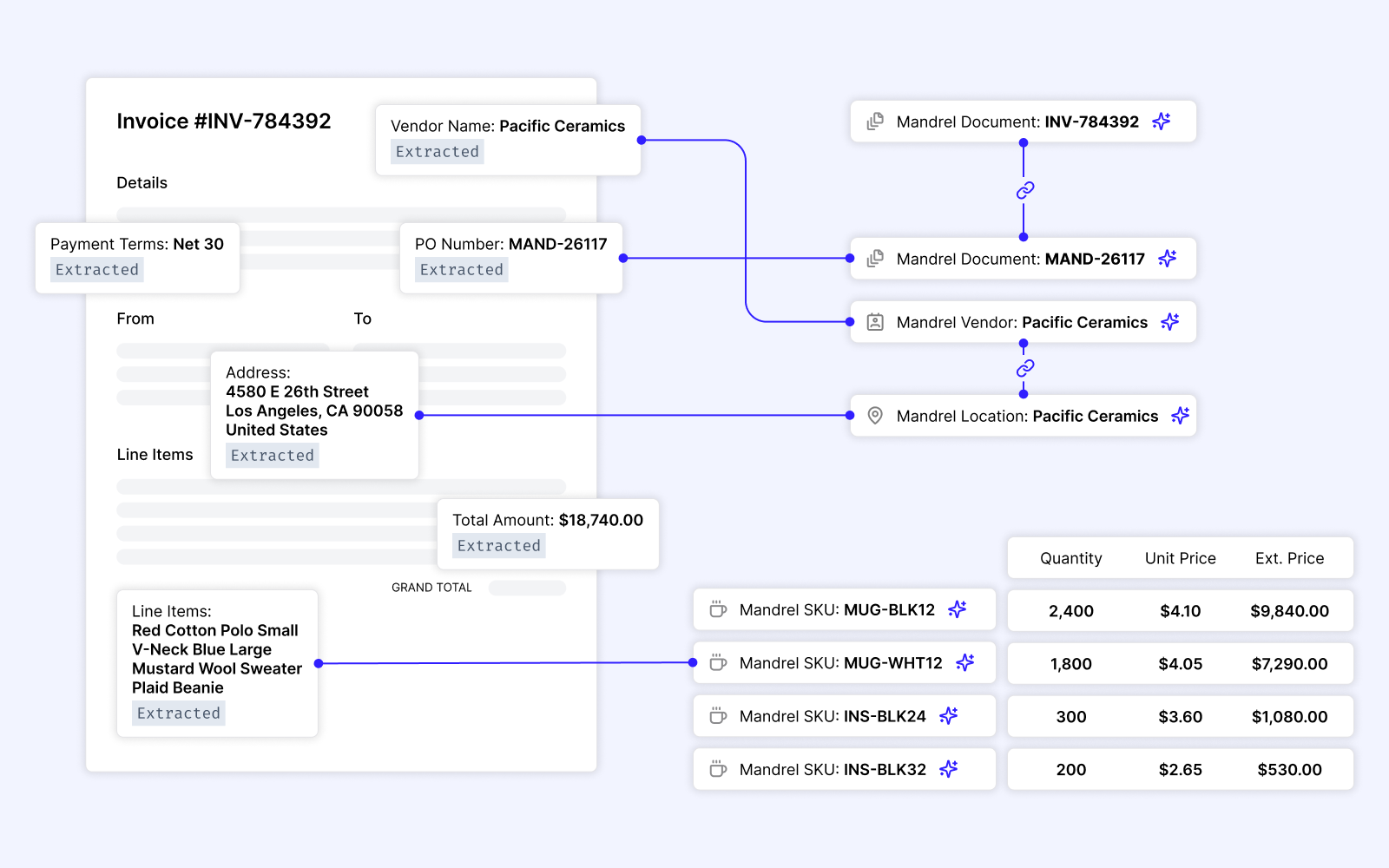This screenshot has height=868, width=1389.
Task: Click the Total Amount $18,740.00 callout
Action: (548, 533)
